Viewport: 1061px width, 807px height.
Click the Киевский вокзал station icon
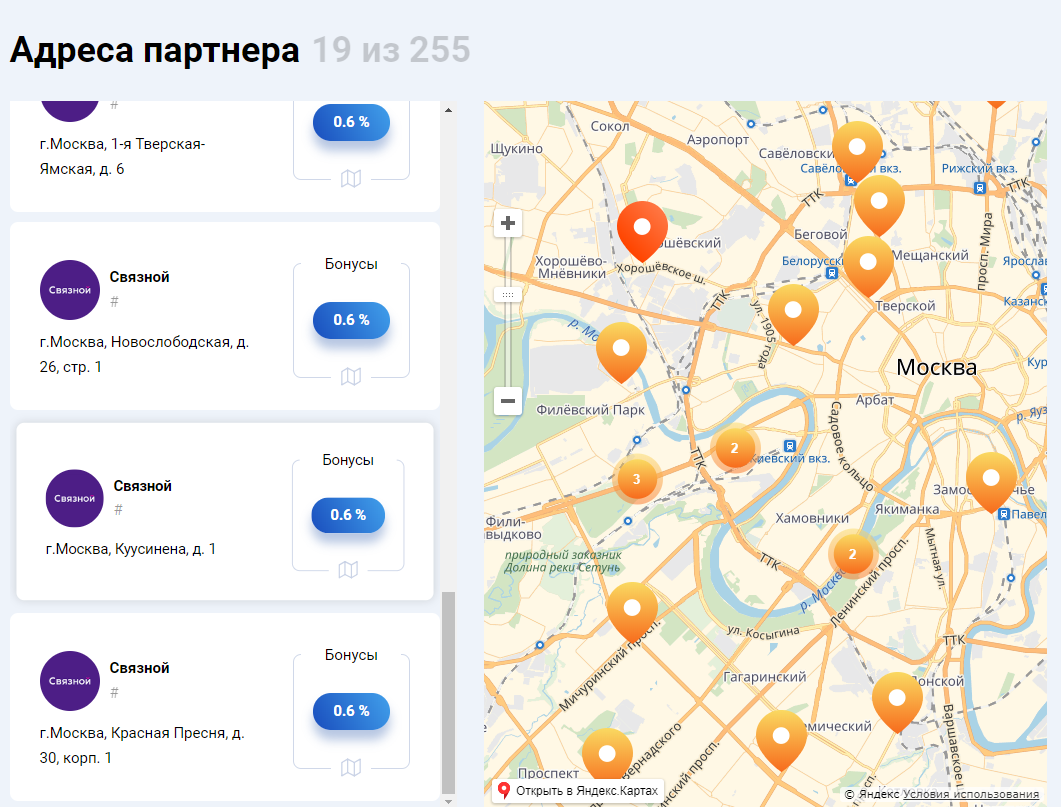[x=789, y=446]
